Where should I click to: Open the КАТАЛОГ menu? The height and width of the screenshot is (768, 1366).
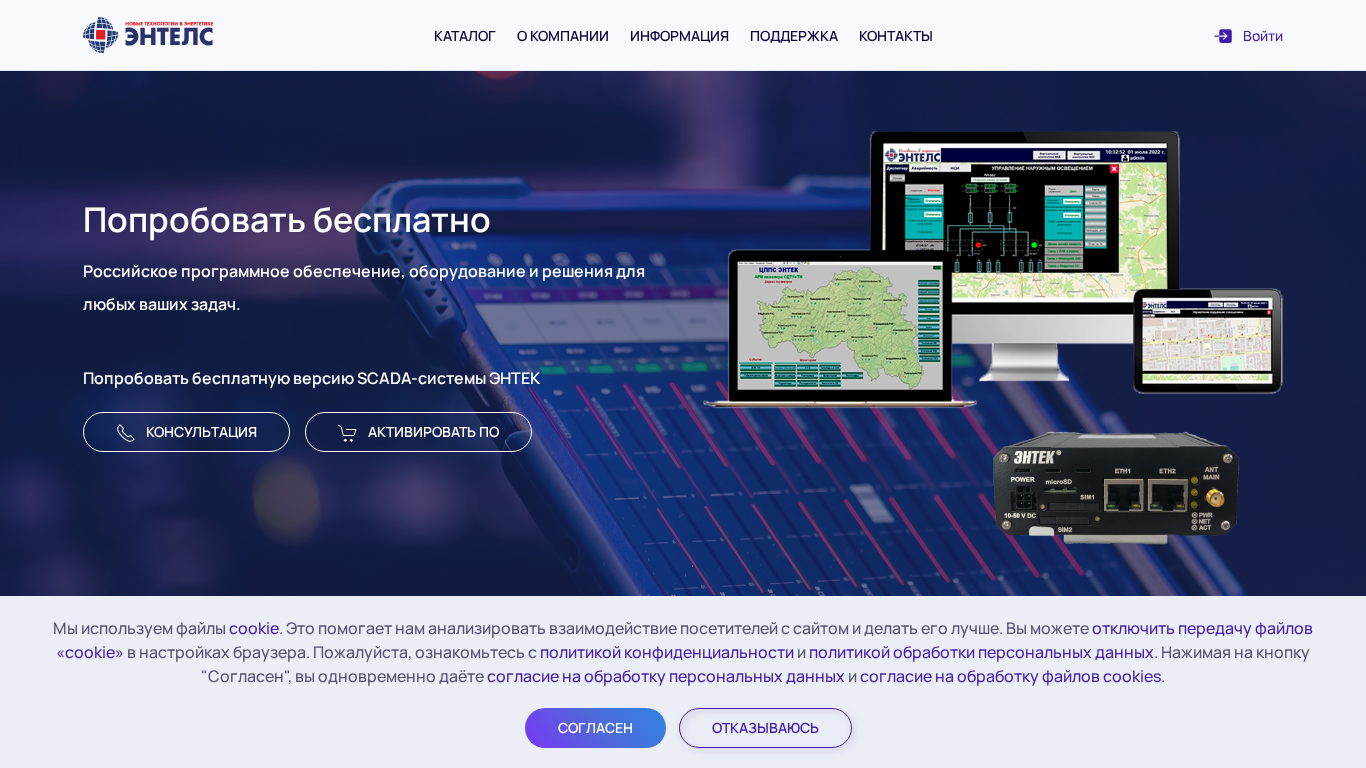click(465, 36)
